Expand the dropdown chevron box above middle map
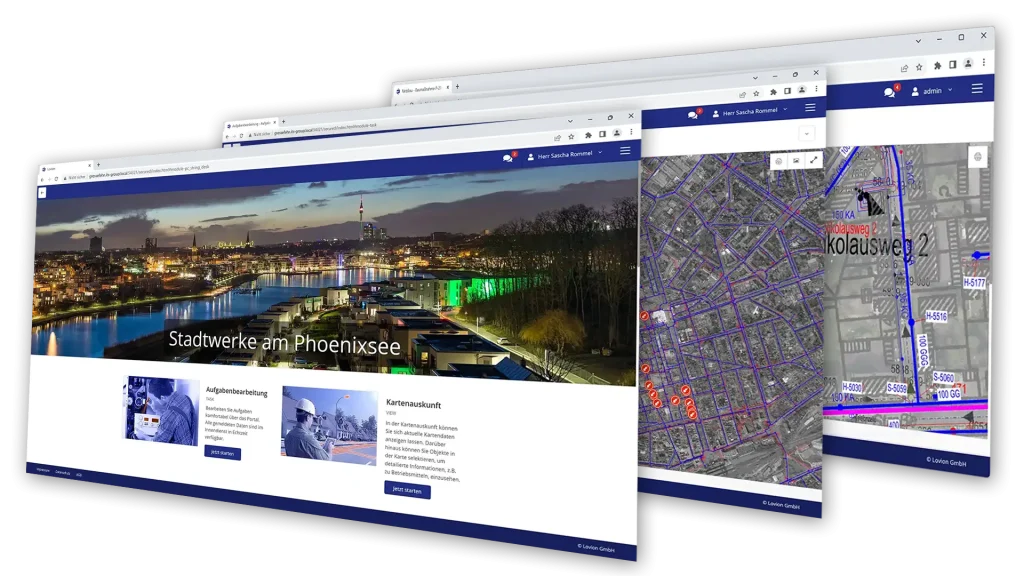Viewport: 1024px width, 576px height. pos(806,133)
